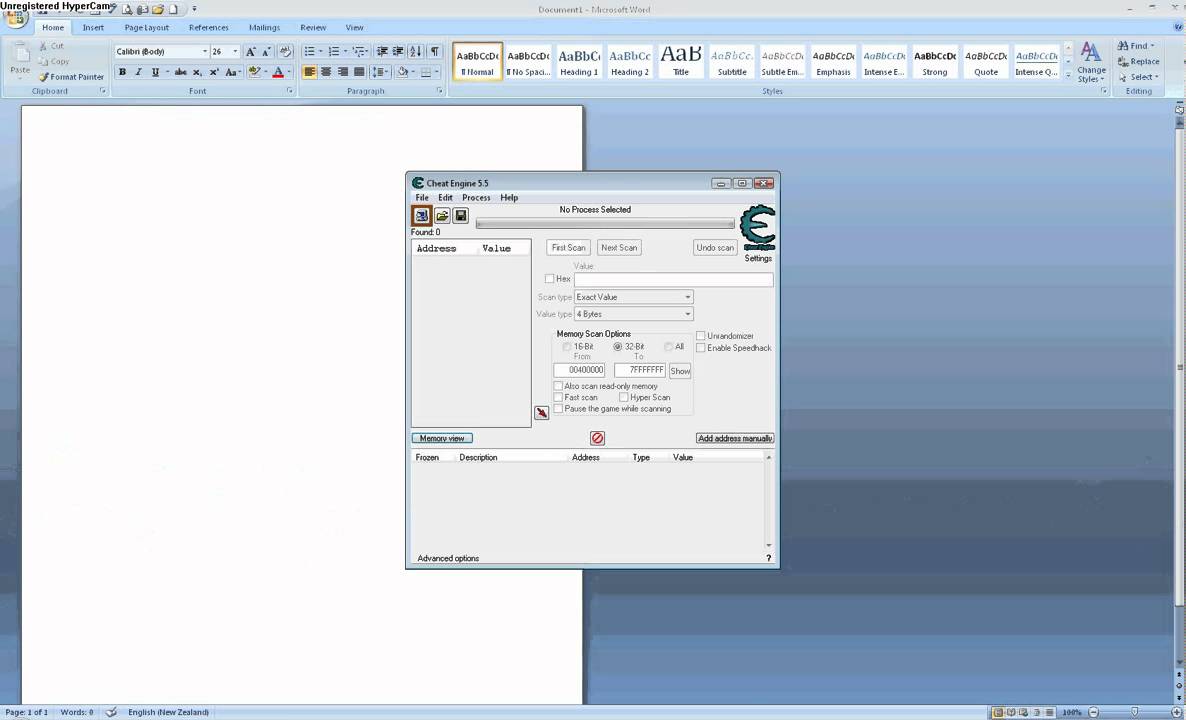Viewport: 1186px width, 720px height.
Task: Enable the Hyper Scan checkbox
Action: pos(624,397)
